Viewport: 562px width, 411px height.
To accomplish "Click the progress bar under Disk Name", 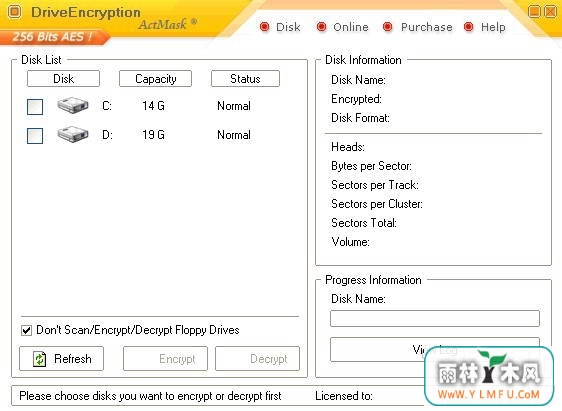I will point(434,319).
